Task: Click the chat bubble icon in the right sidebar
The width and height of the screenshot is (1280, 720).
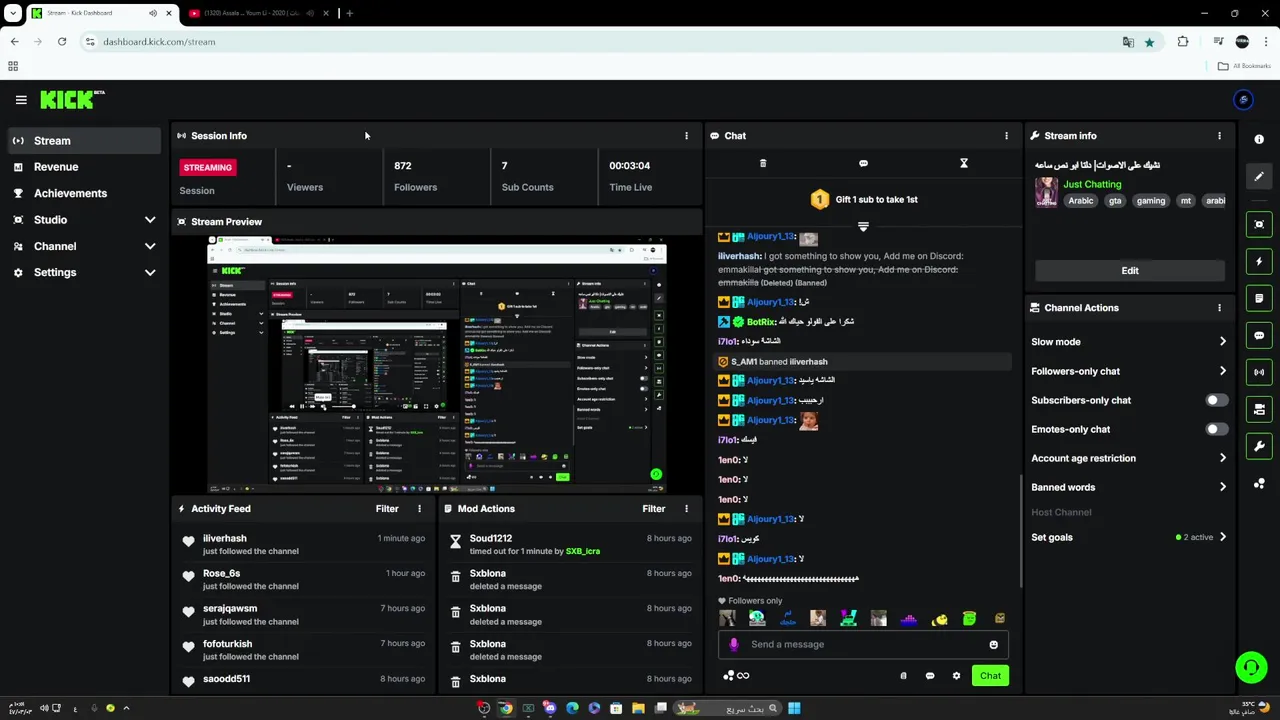Action: [x=1259, y=335]
